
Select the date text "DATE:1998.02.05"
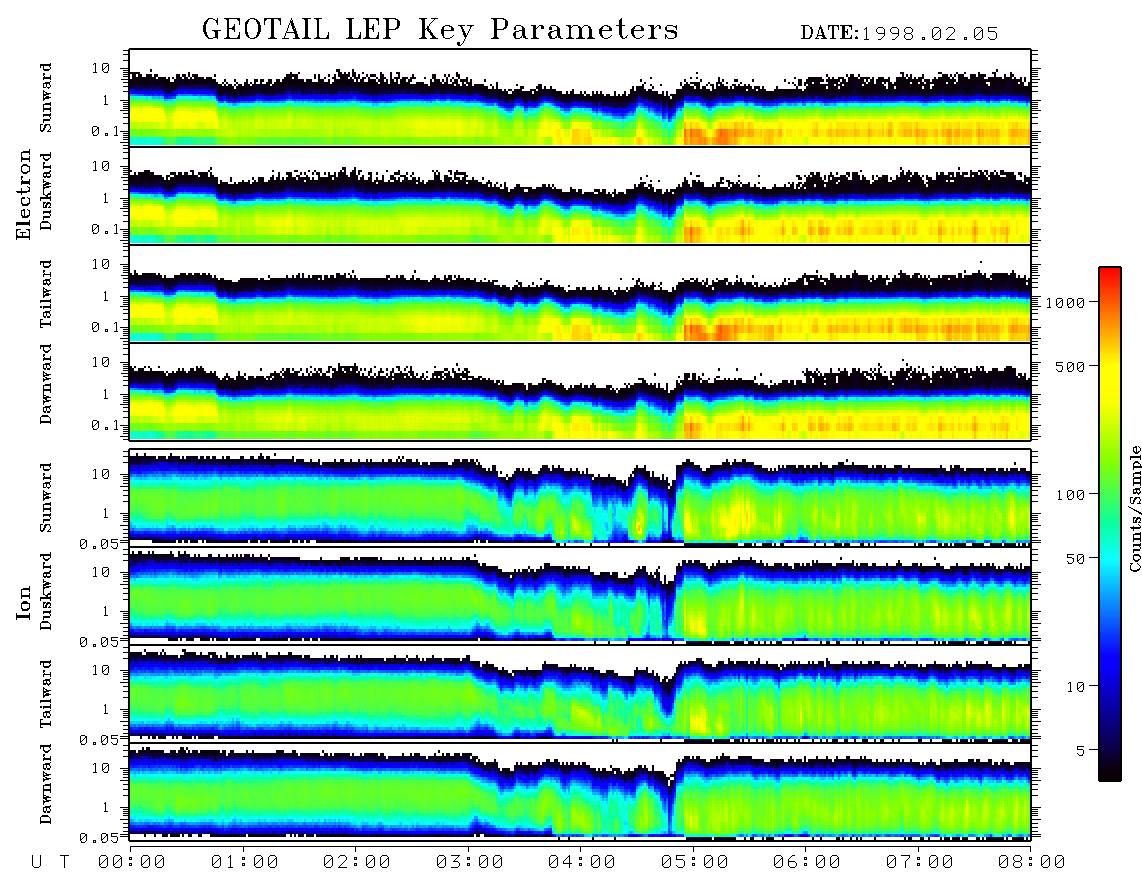pyautogui.click(x=899, y=34)
